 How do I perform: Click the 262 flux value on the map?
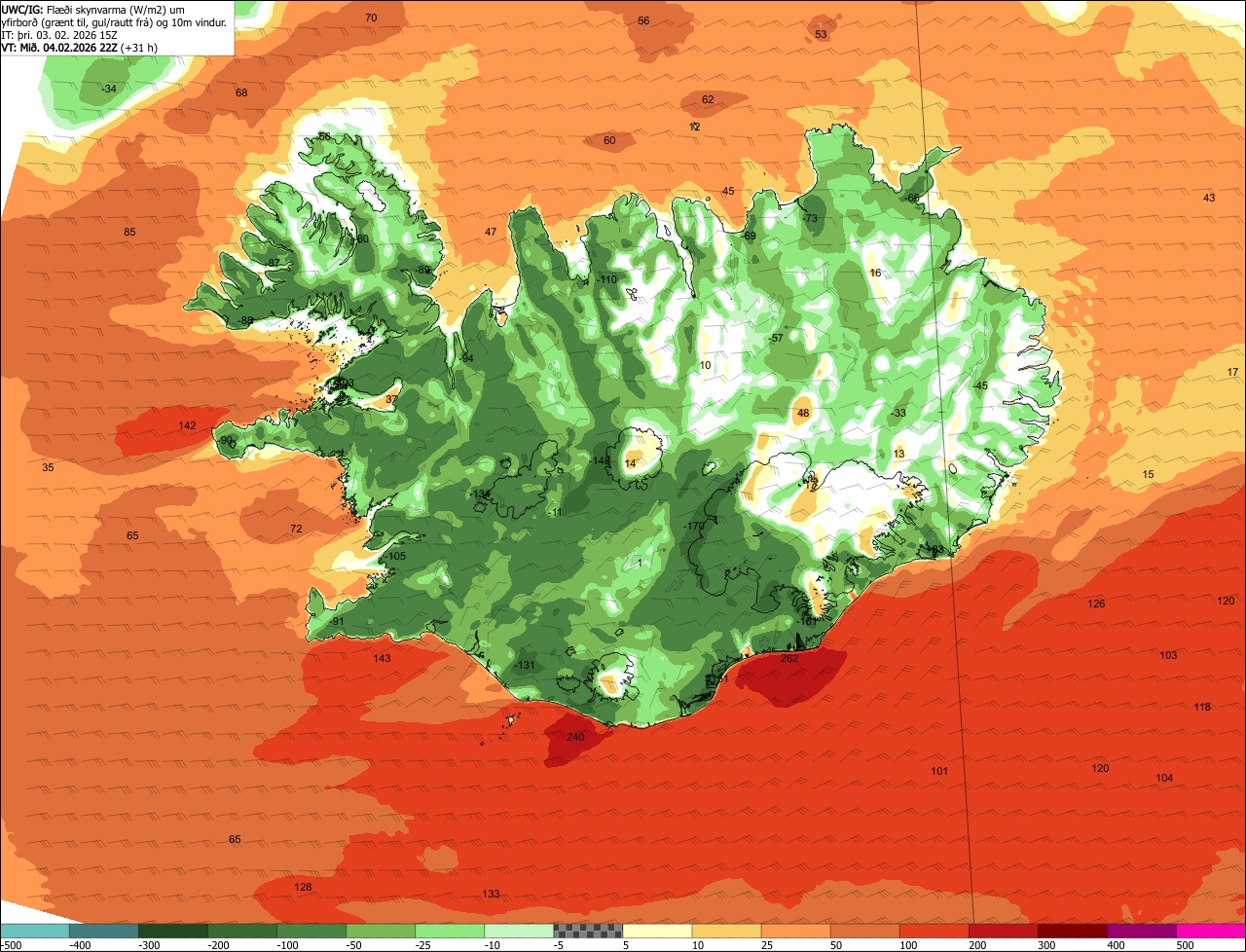pos(789,659)
